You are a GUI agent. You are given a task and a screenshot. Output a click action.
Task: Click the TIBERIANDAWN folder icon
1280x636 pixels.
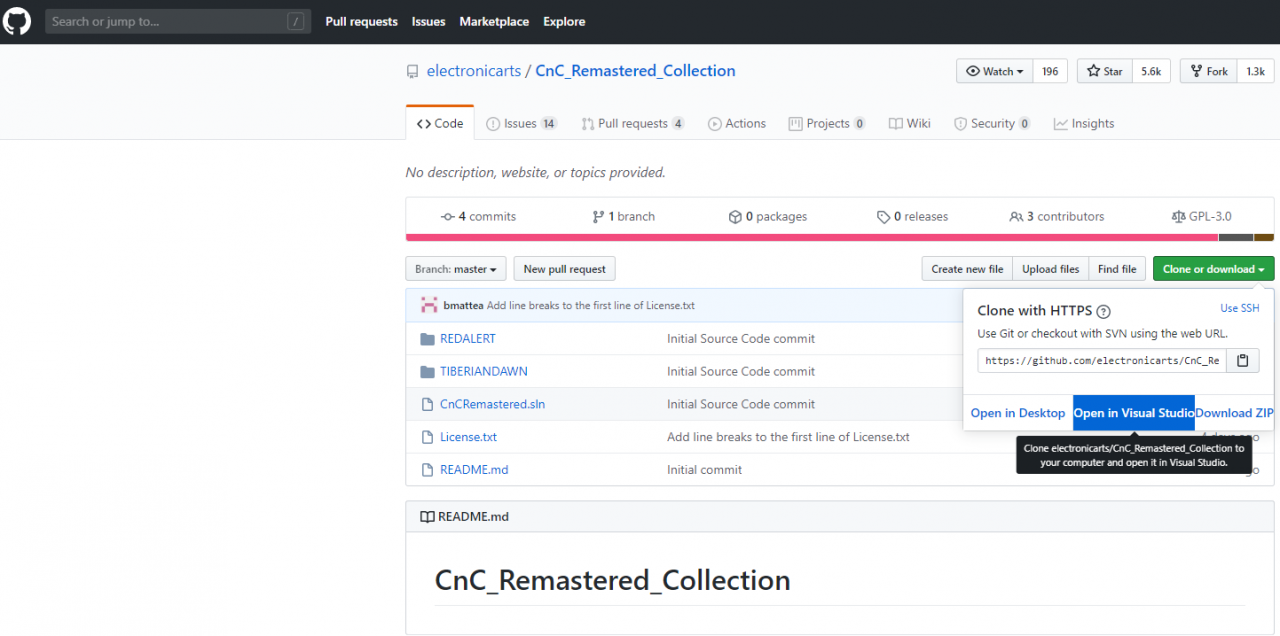(428, 372)
